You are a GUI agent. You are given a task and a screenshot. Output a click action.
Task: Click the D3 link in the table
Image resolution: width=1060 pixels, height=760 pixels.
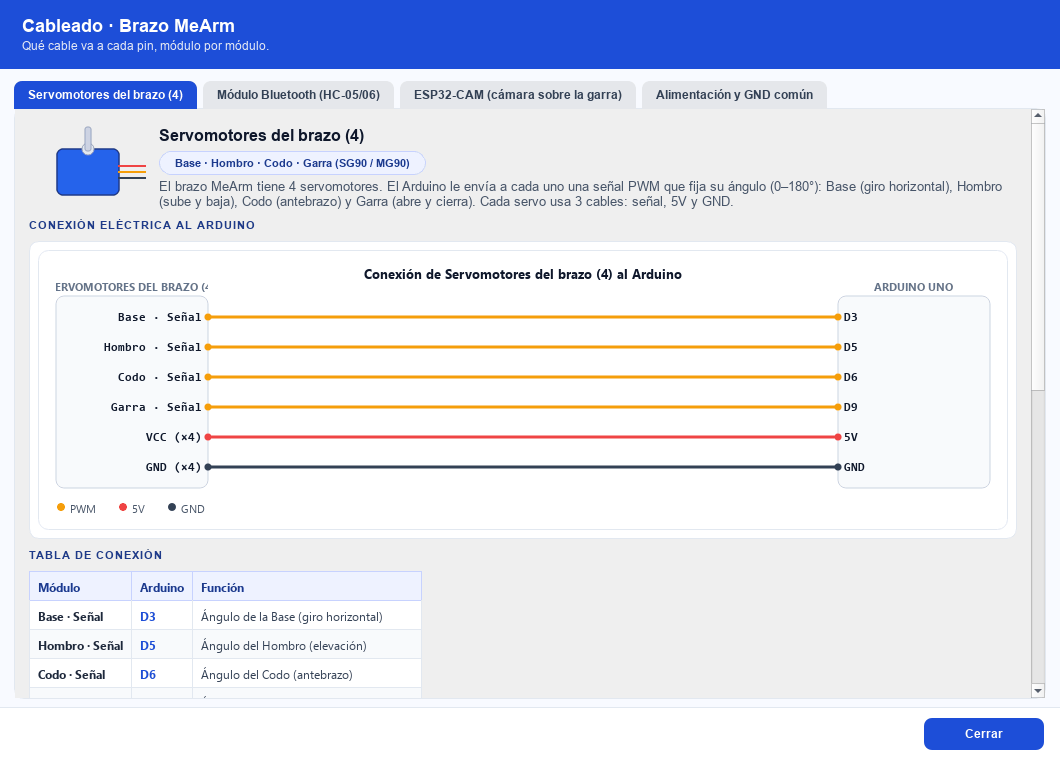pyautogui.click(x=147, y=617)
